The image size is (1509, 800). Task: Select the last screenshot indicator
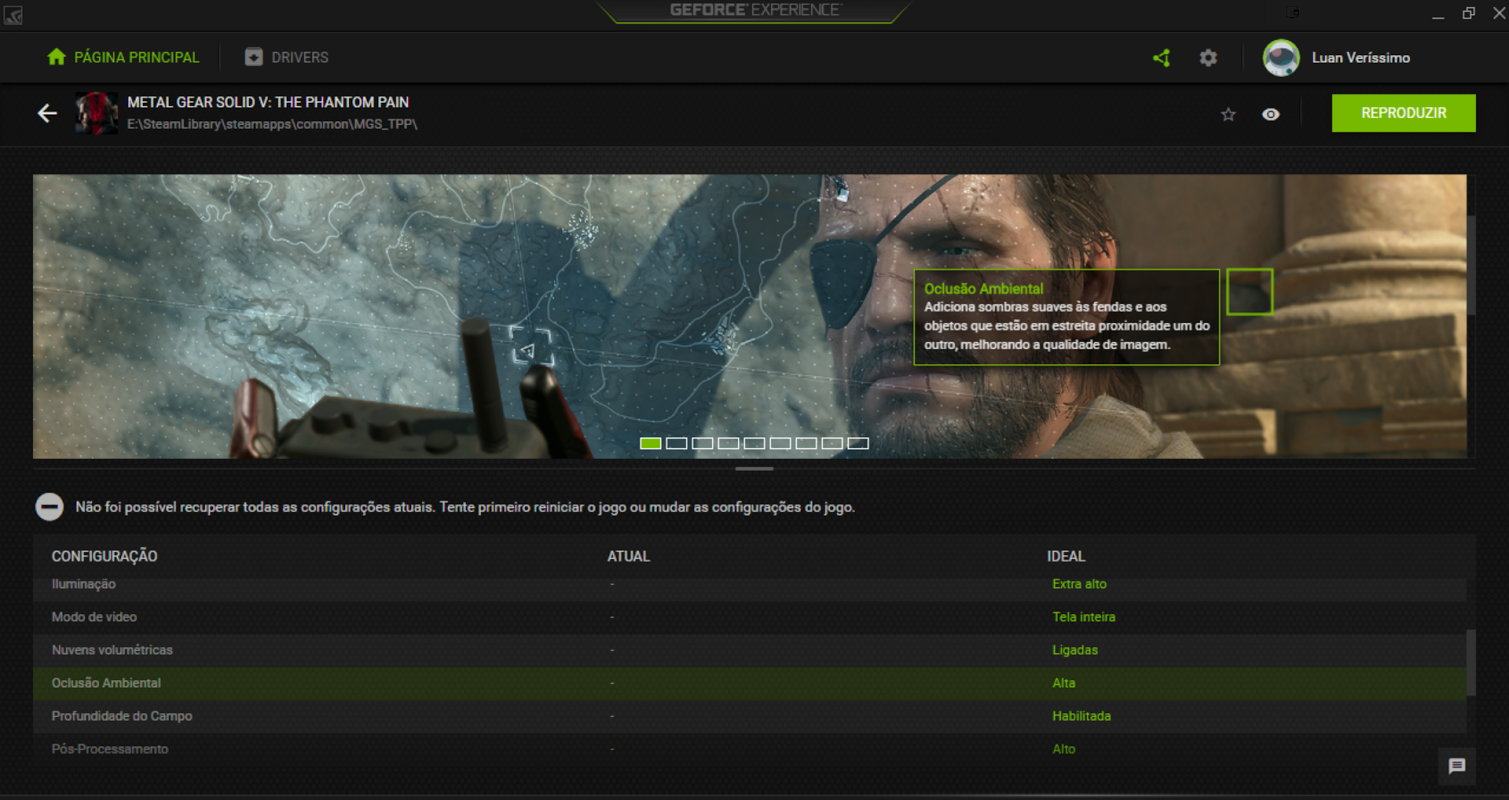click(858, 443)
